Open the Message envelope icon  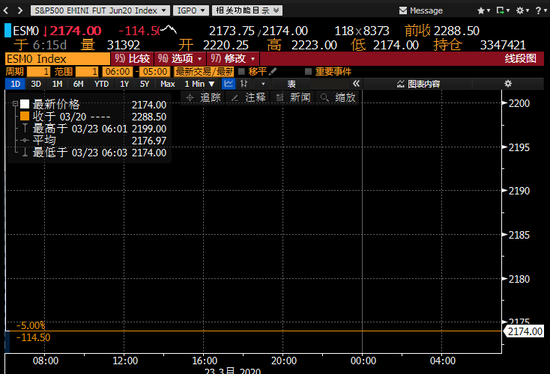pos(403,11)
